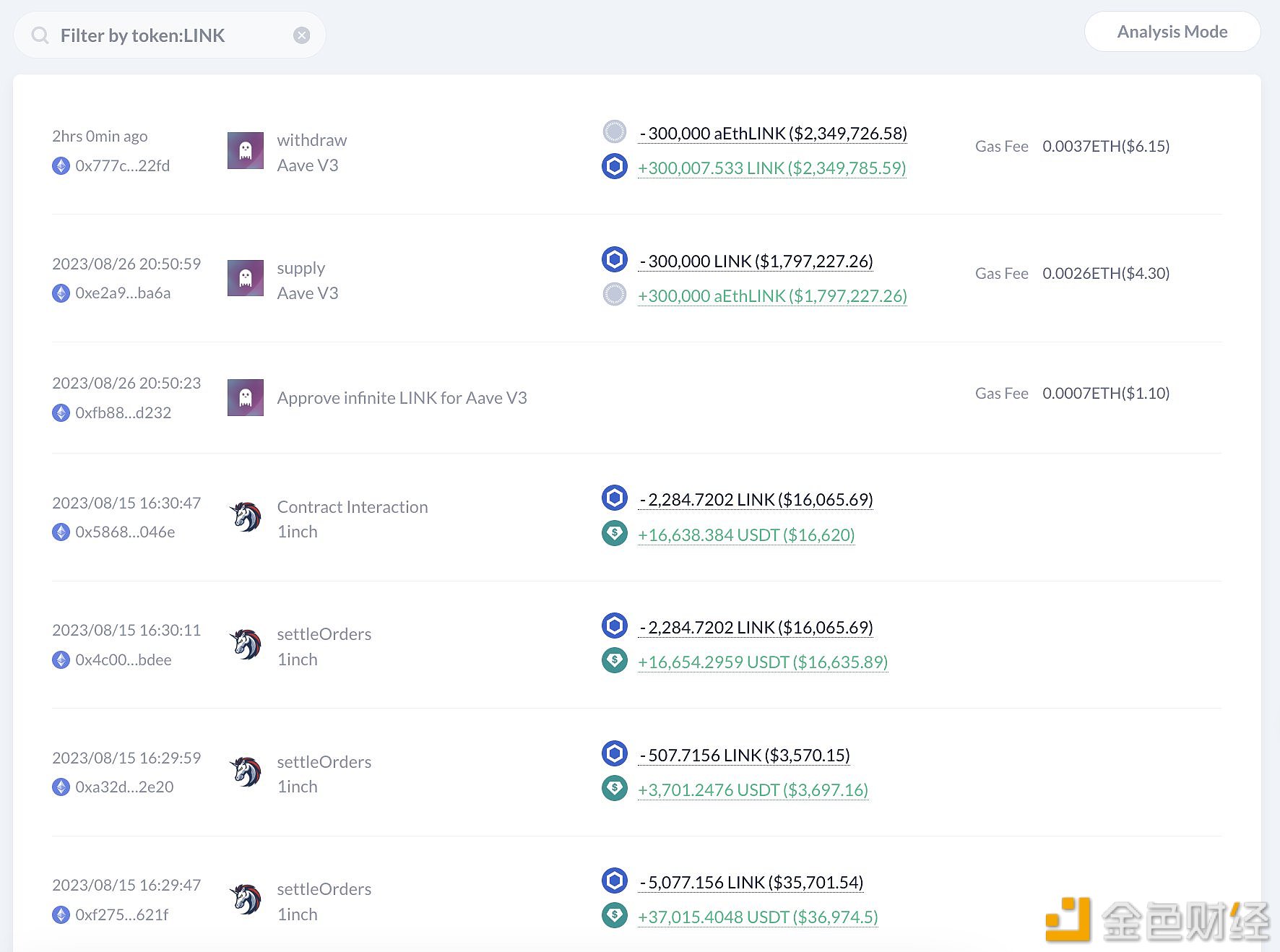
Task: Click Aave icon for Approve infinite LINK
Action: 246,397
